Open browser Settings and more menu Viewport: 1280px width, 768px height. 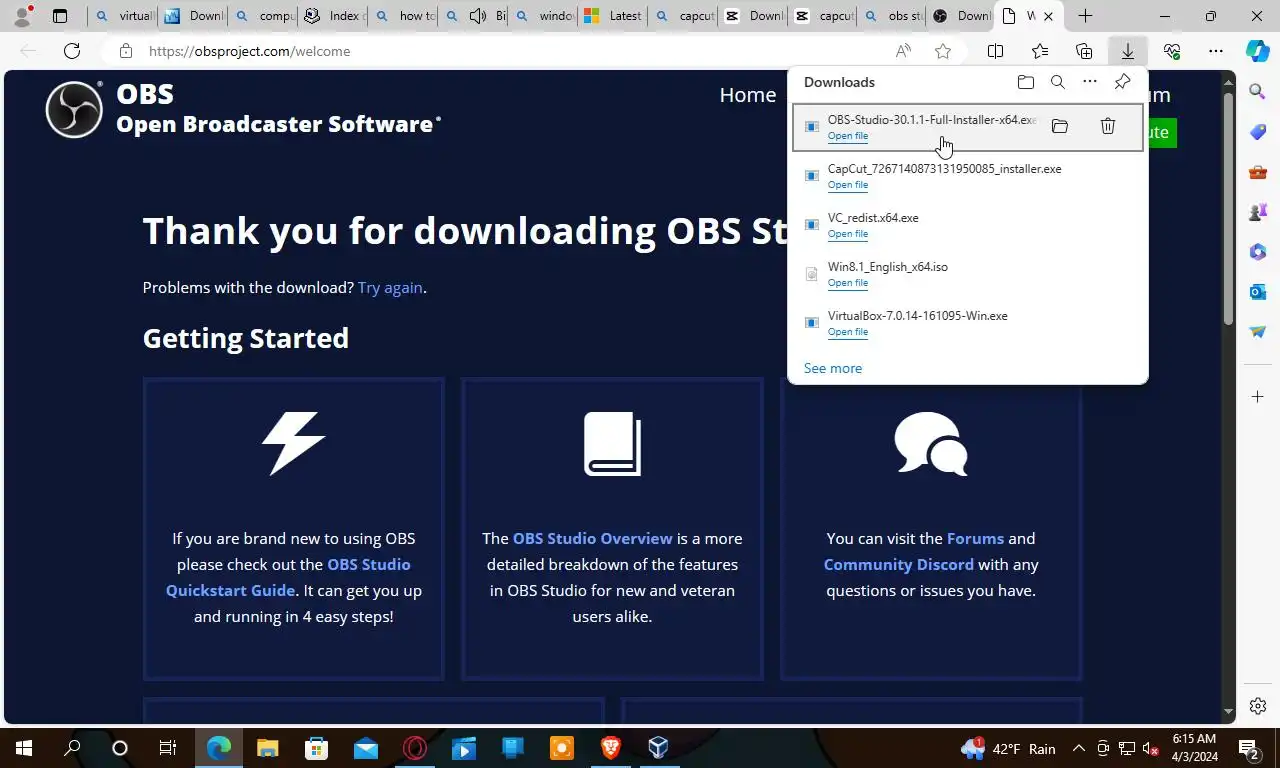click(x=1216, y=51)
